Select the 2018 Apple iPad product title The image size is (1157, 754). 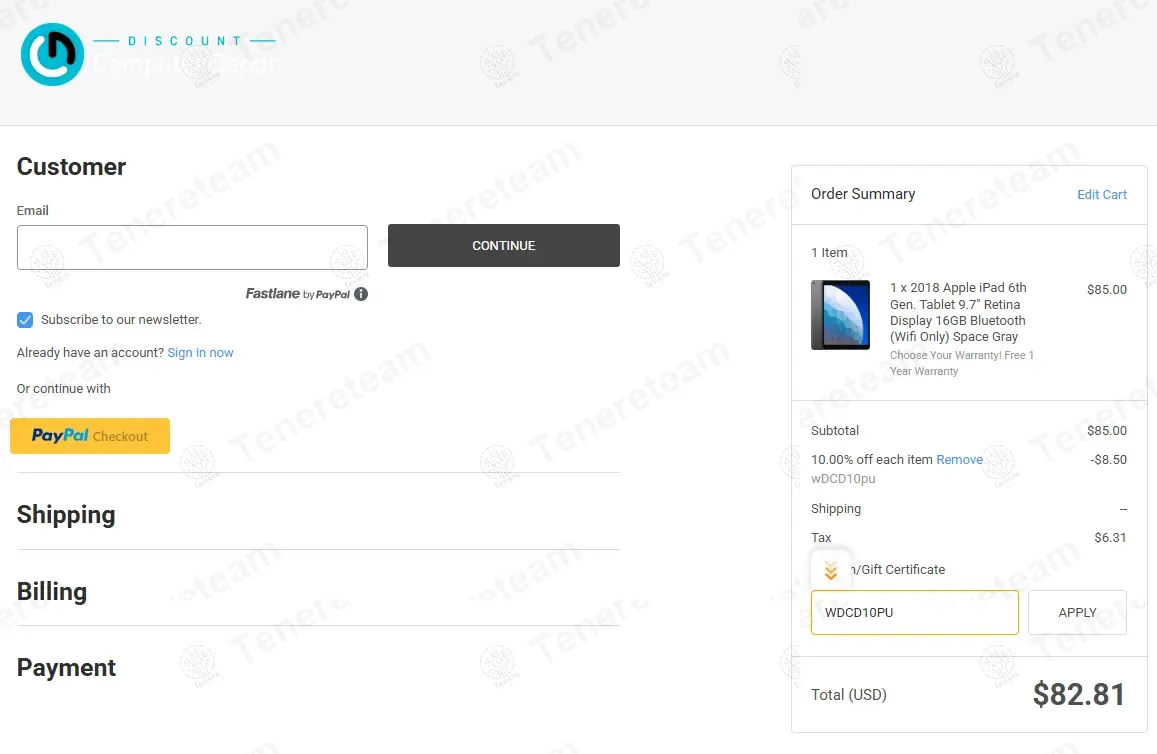pos(958,312)
